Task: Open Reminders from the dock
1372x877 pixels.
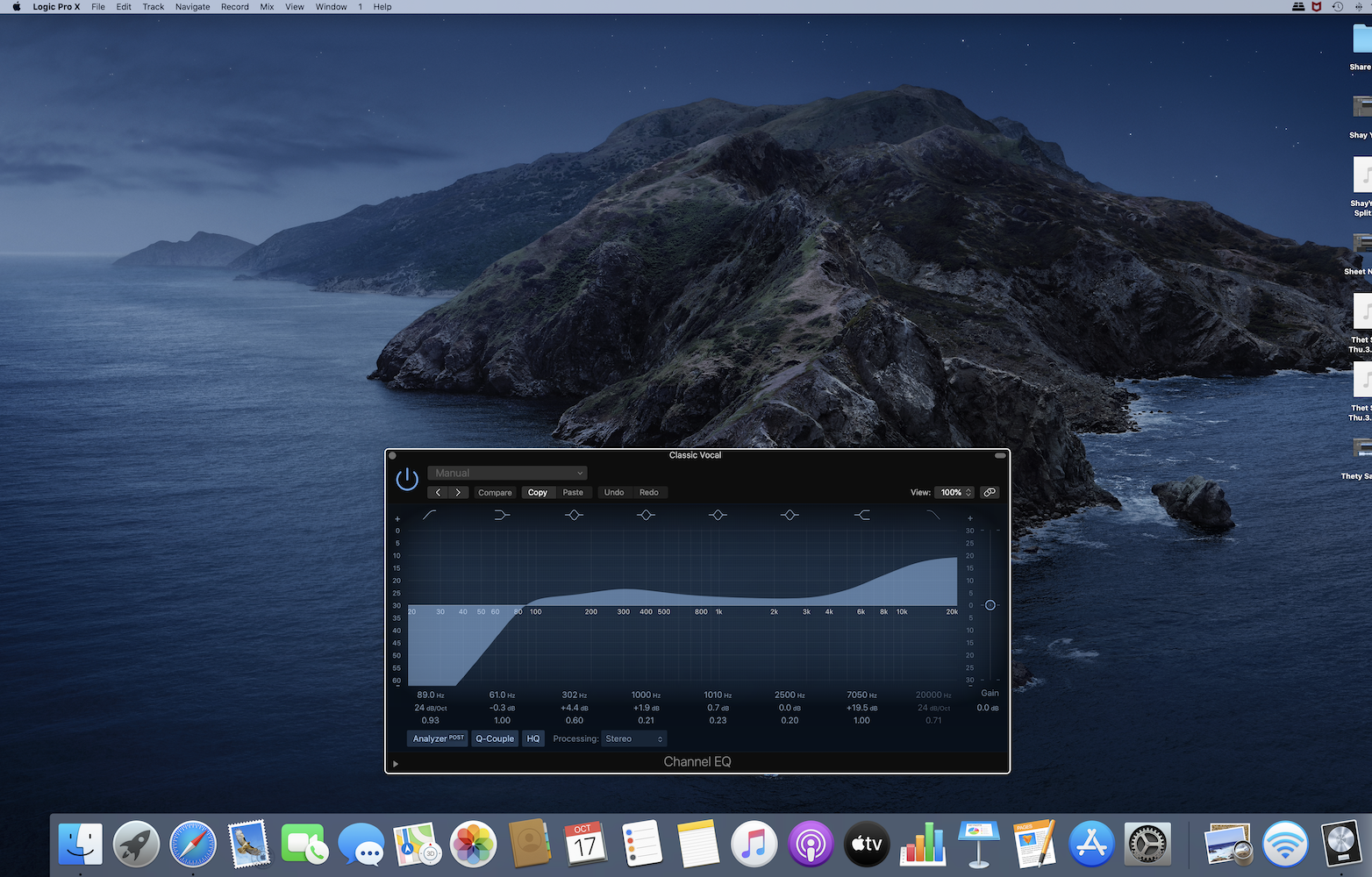Action: tap(641, 845)
